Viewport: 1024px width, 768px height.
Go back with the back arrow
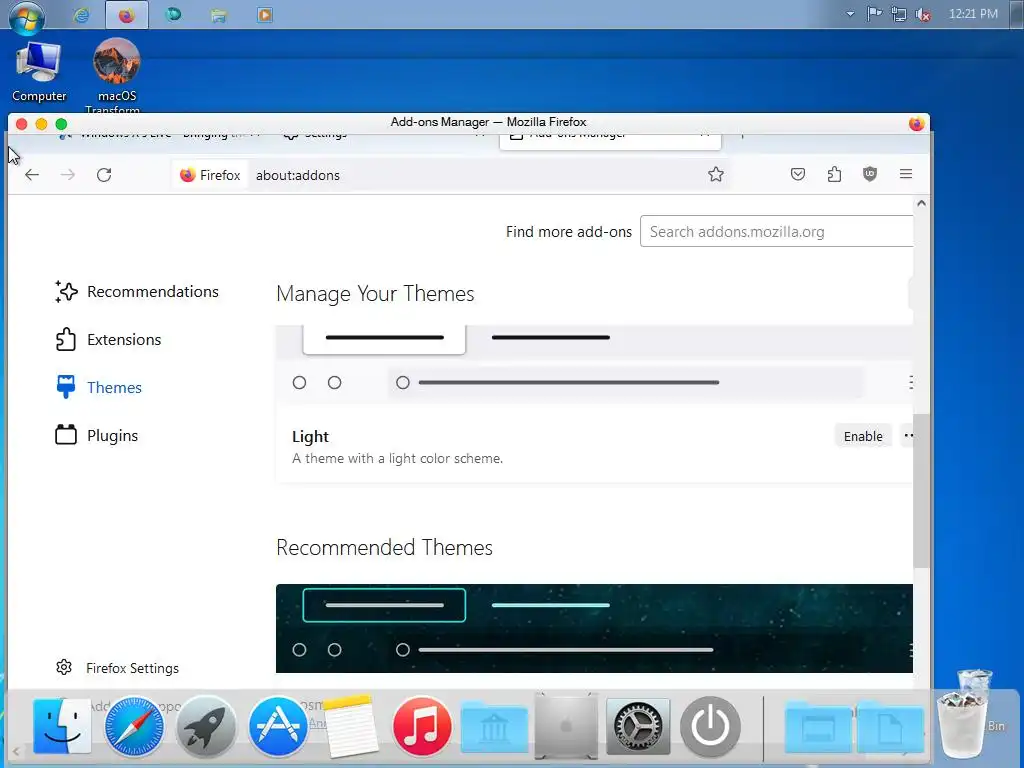tap(32, 174)
